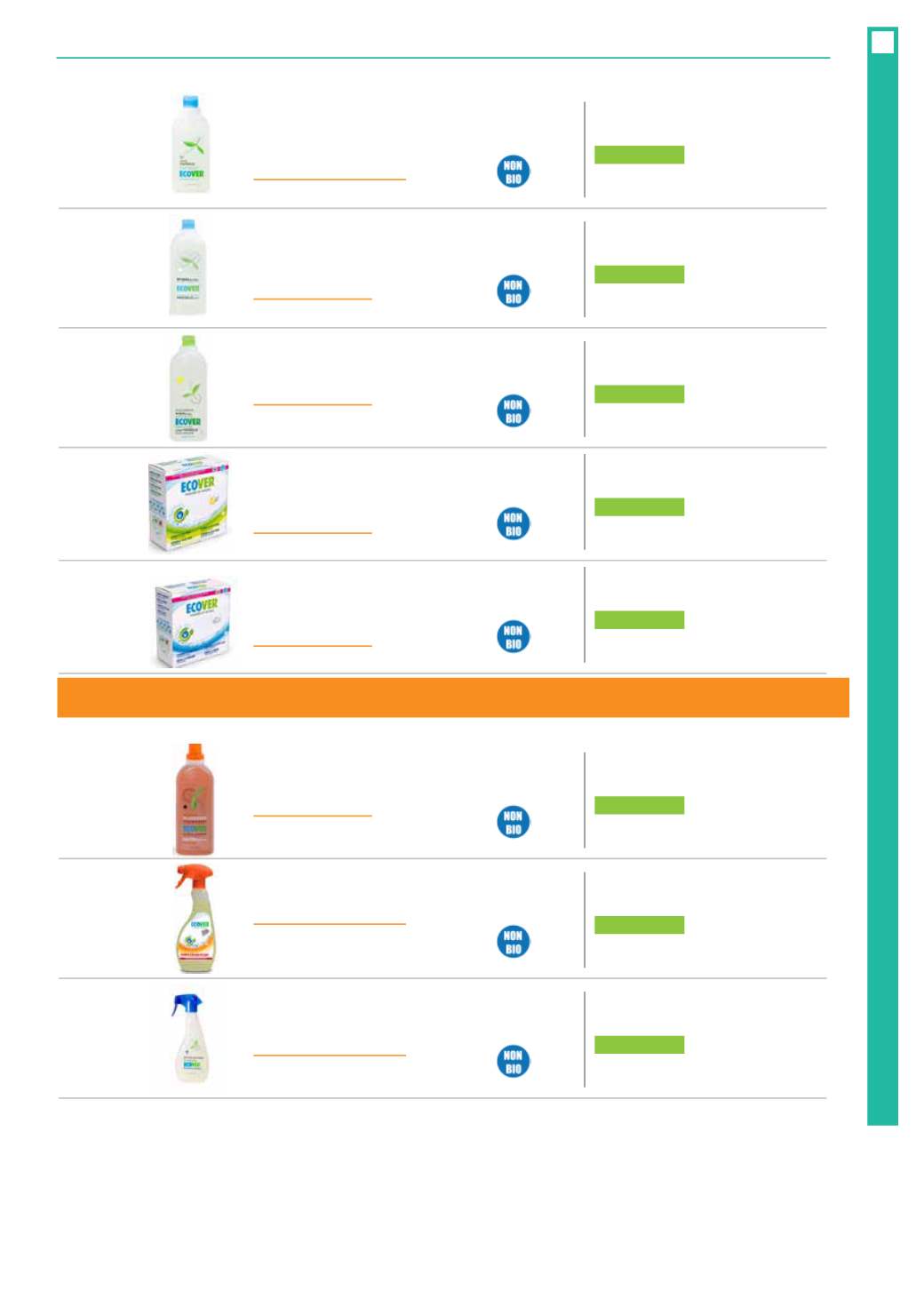The image size is (924, 1307).
Task: Open the green-capped Ecover bottle image
Action: point(187,387)
